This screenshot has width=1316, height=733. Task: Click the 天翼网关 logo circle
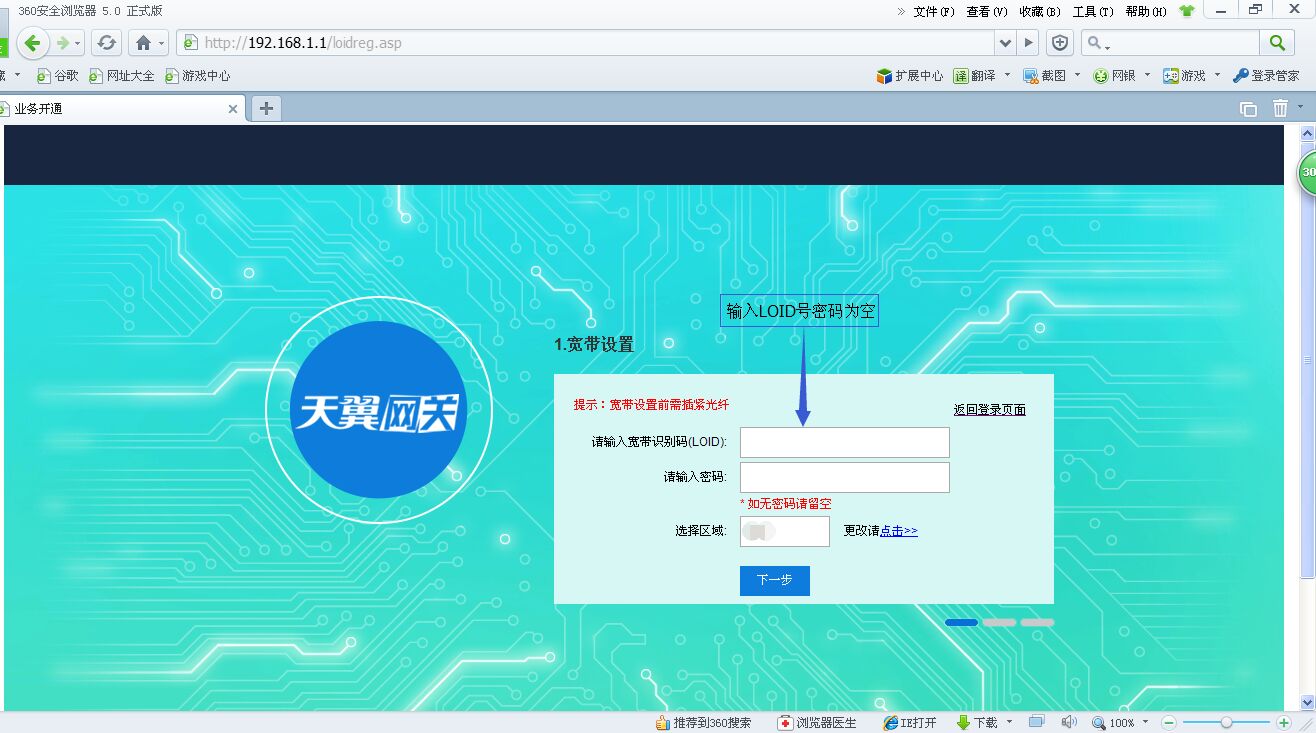[x=378, y=410]
